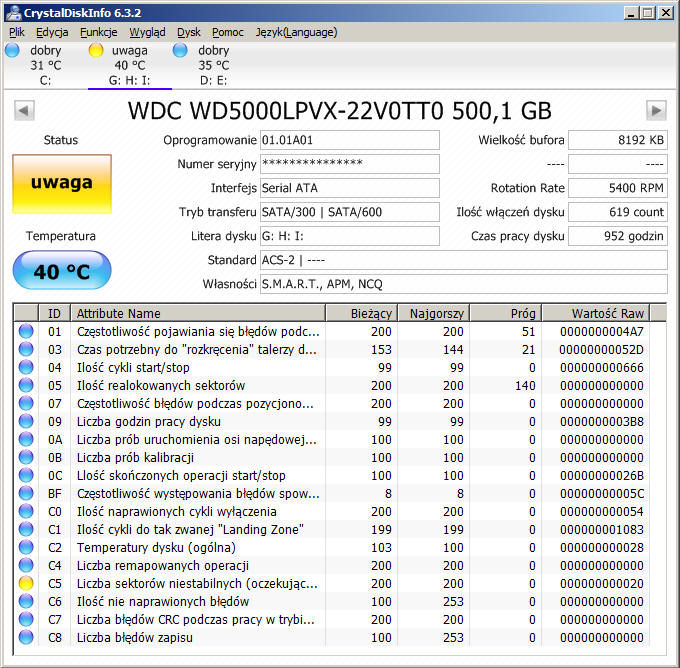Sort by the Najgorszy column header
680x668 pixels.
point(434,313)
